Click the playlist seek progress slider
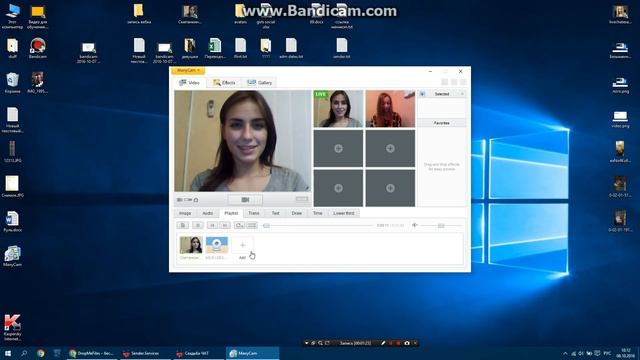This screenshot has width=640, height=360. 318,225
